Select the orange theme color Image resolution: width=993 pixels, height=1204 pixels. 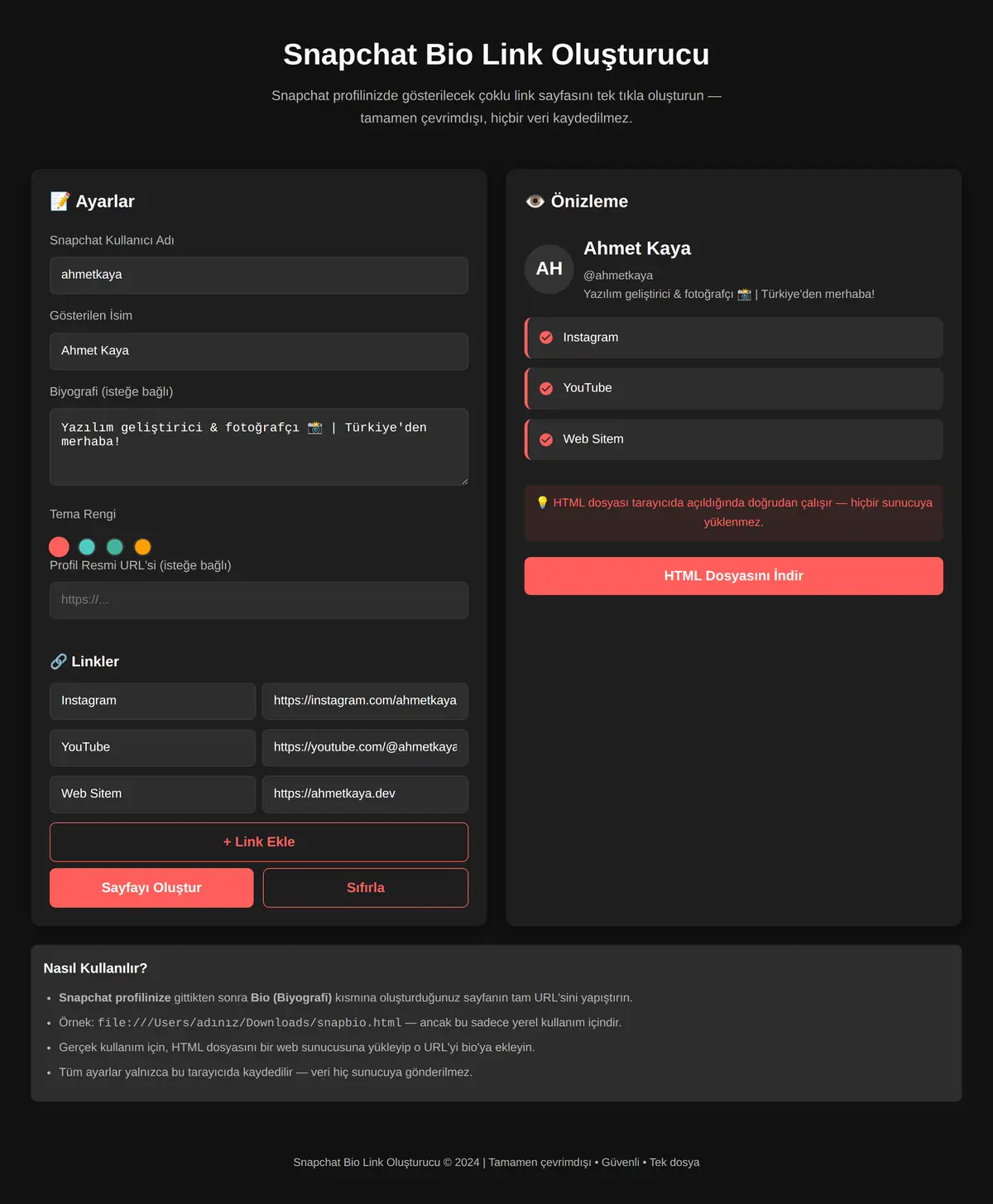143,547
